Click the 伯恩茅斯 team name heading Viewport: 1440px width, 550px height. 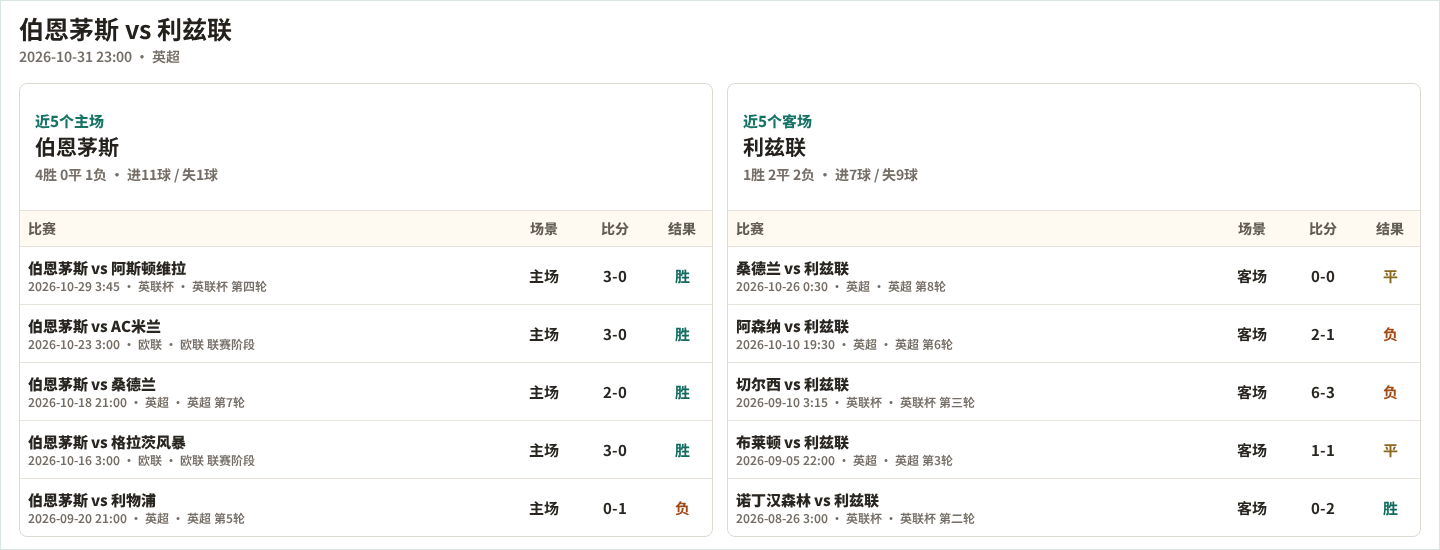77,148
